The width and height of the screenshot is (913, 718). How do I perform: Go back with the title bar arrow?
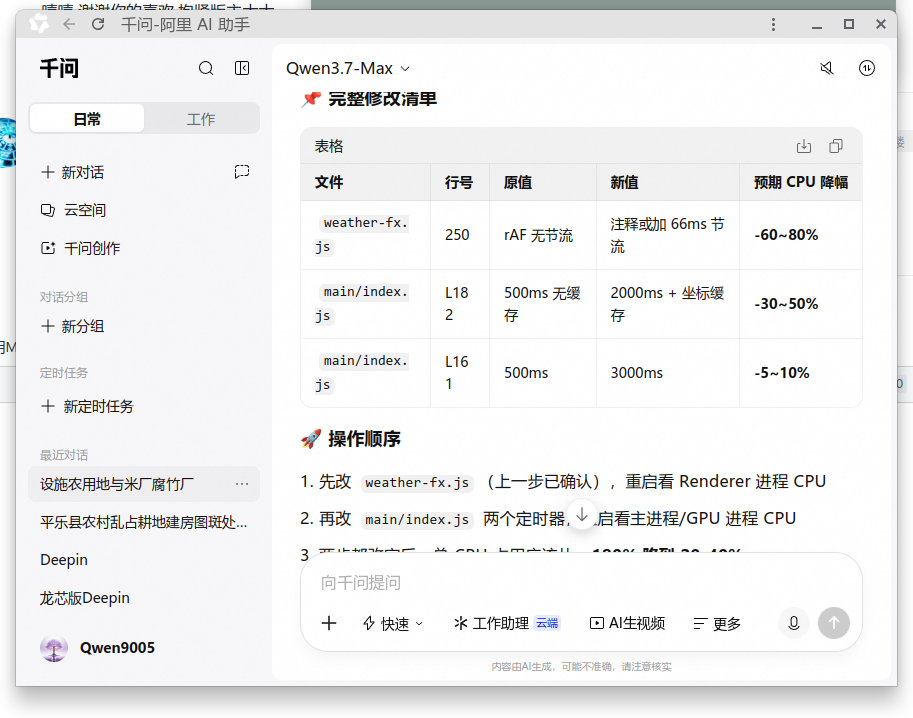[x=69, y=24]
